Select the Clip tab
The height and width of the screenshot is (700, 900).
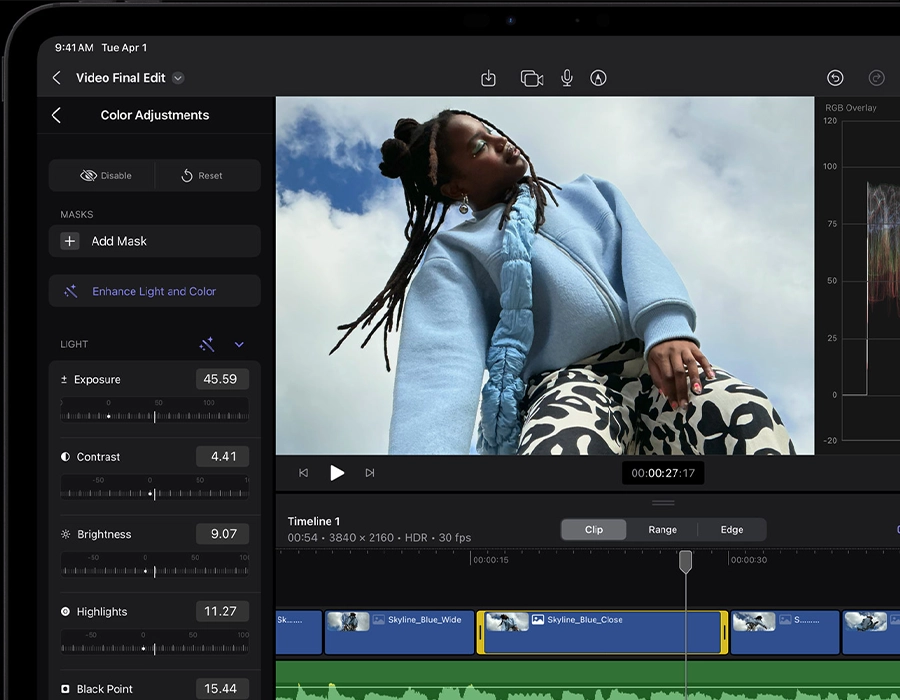point(594,530)
